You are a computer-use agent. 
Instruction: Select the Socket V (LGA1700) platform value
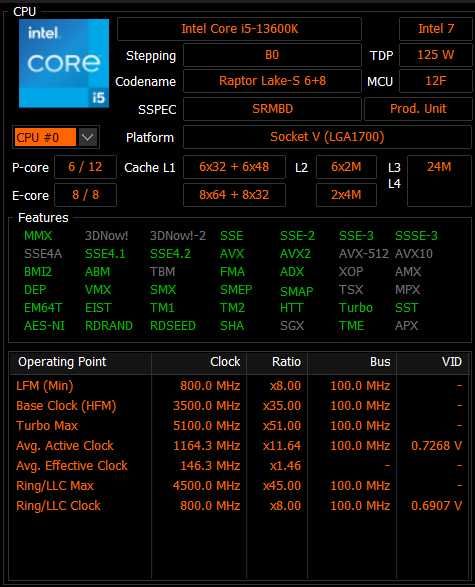pyautogui.click(x=327, y=137)
